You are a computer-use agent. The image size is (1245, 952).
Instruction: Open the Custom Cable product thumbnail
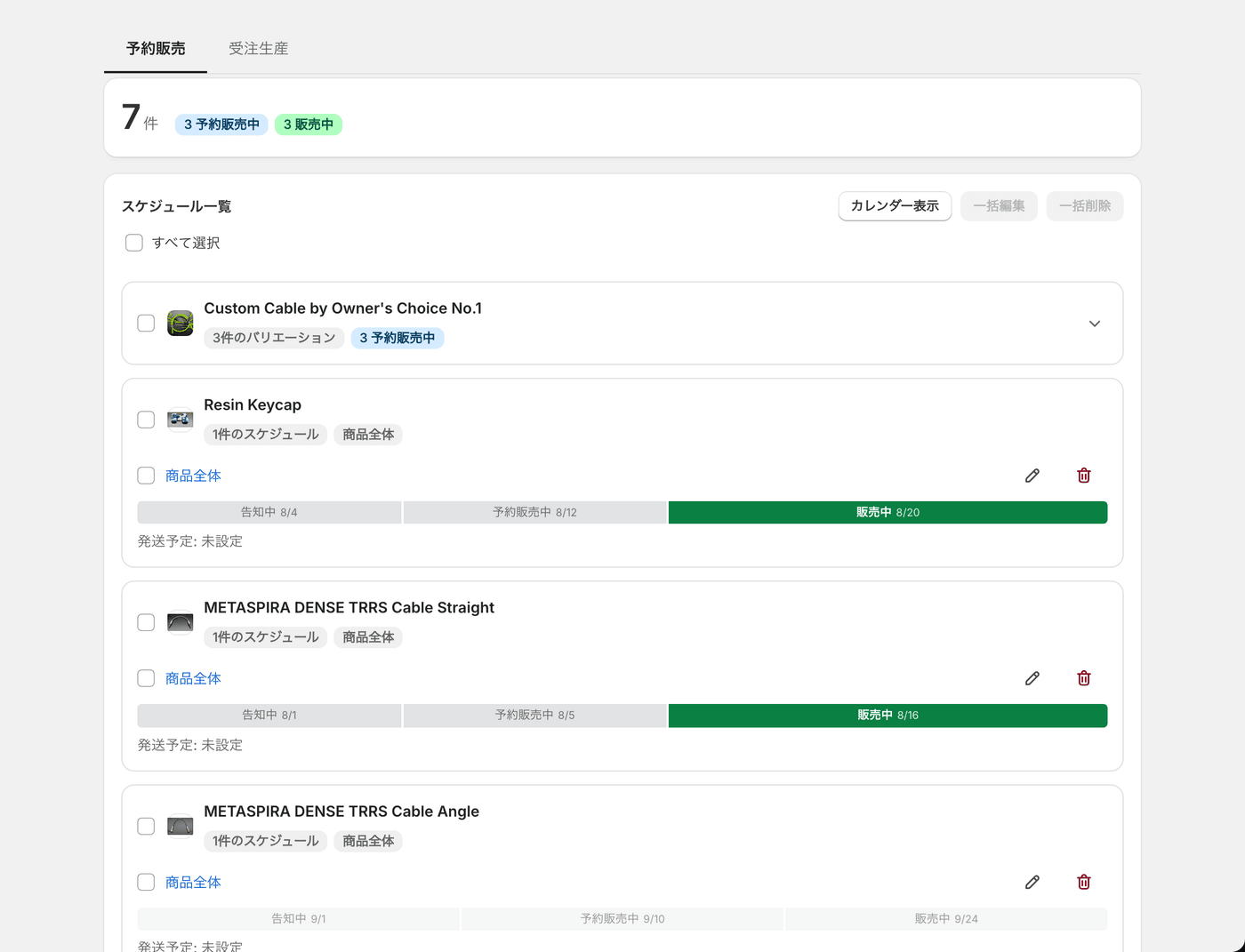point(181,324)
